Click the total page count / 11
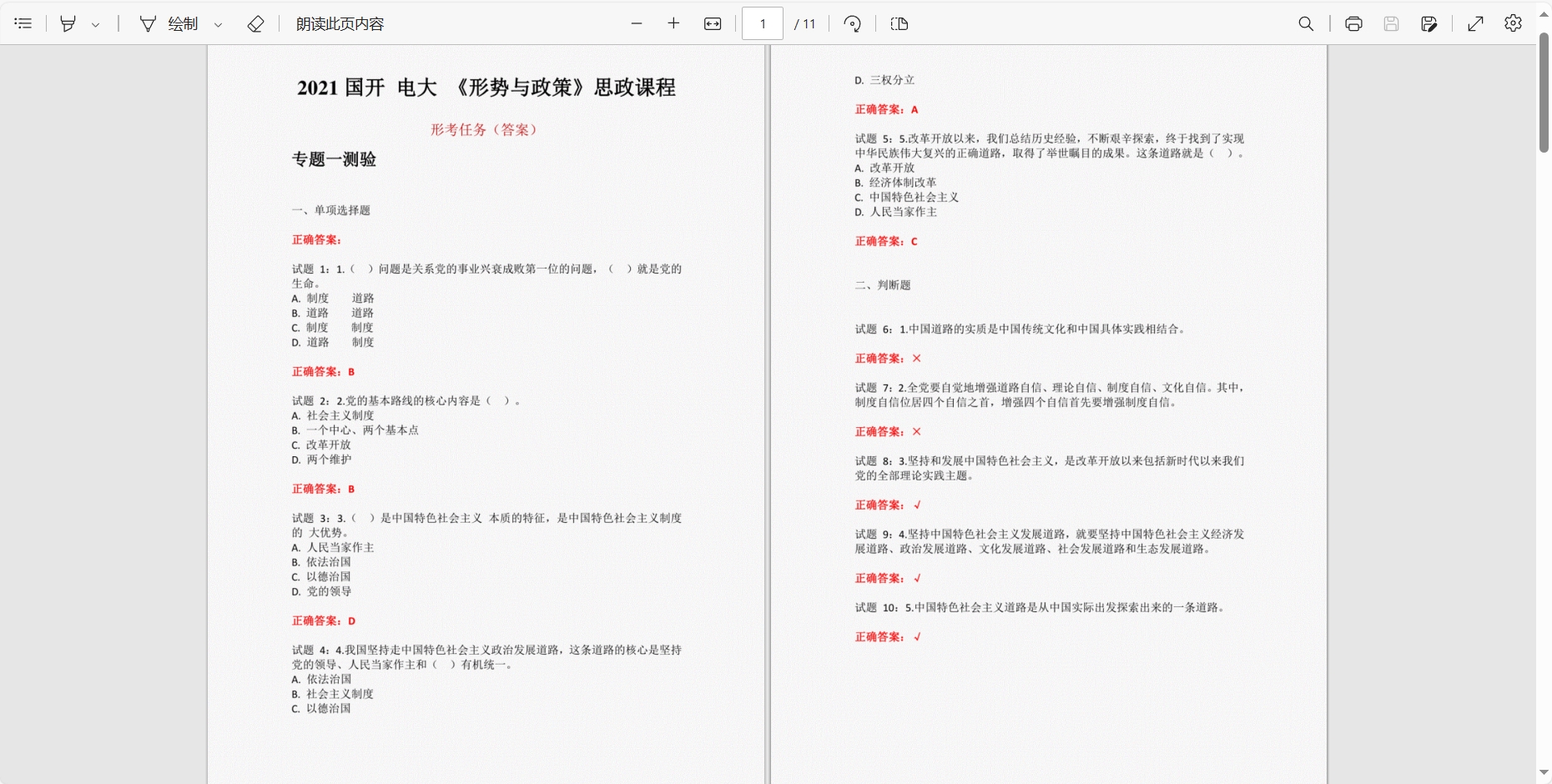Viewport: 1552px width, 784px height. point(805,24)
